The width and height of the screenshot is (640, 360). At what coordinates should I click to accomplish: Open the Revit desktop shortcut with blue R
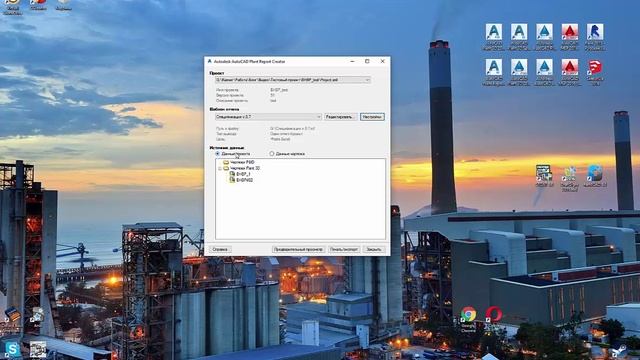tap(595, 37)
